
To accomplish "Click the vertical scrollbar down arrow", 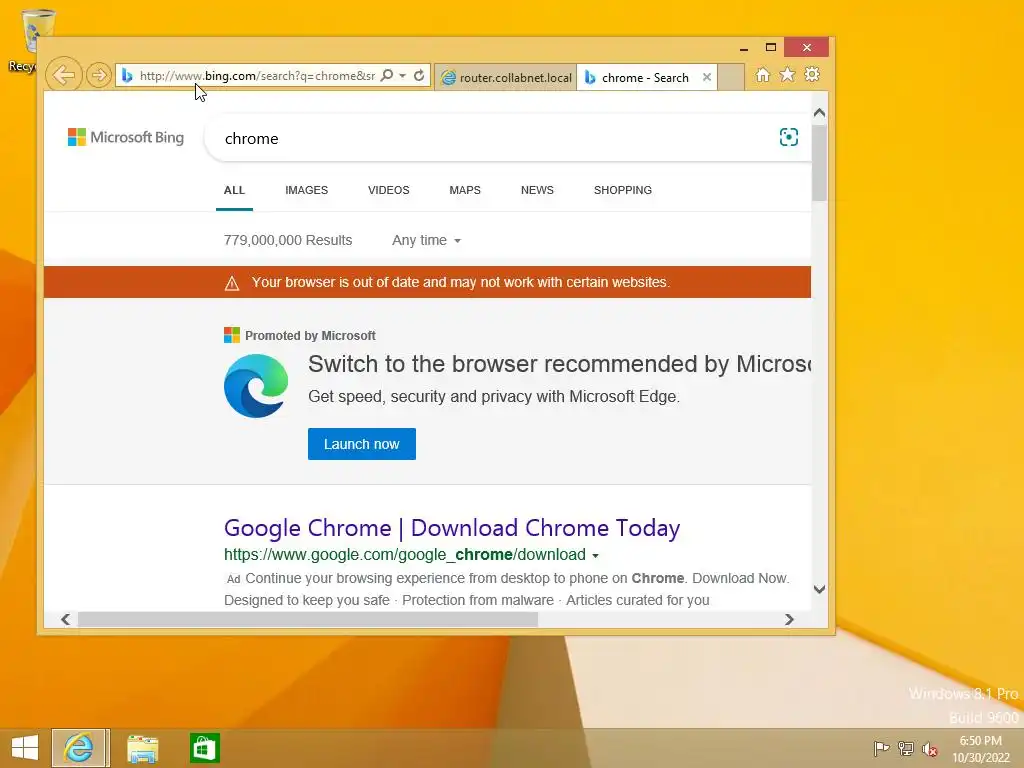I will (x=820, y=589).
